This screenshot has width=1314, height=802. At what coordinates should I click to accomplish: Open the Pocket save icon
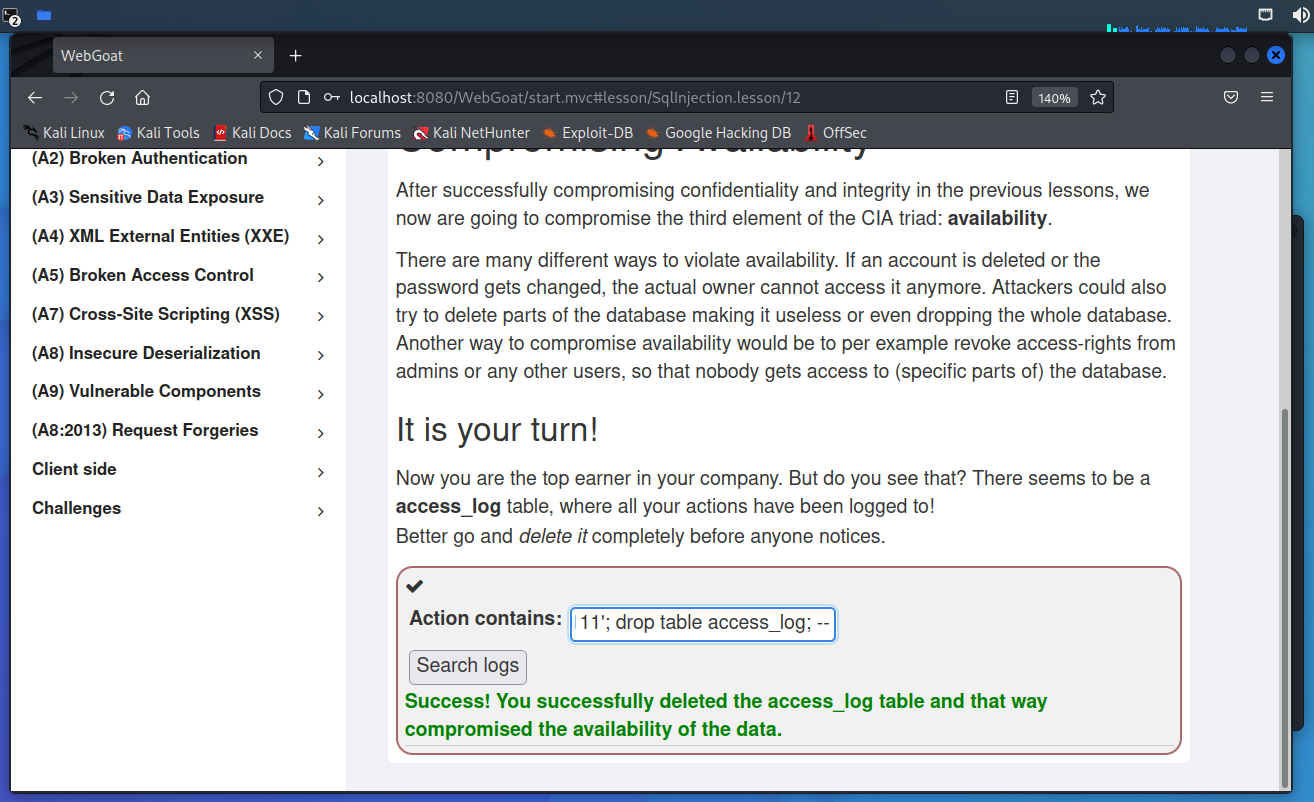coord(1231,98)
